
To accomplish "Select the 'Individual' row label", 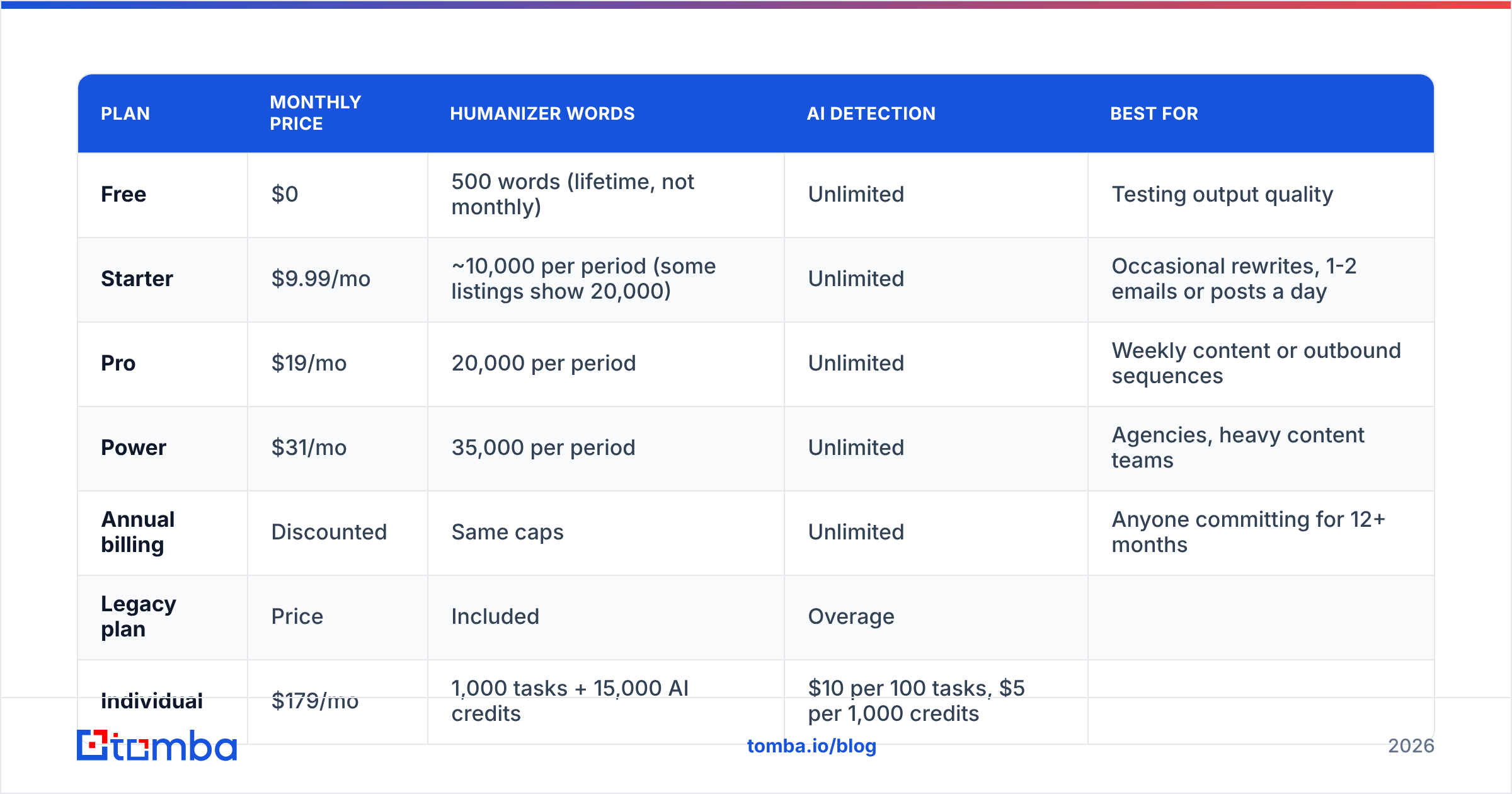I will point(152,701).
